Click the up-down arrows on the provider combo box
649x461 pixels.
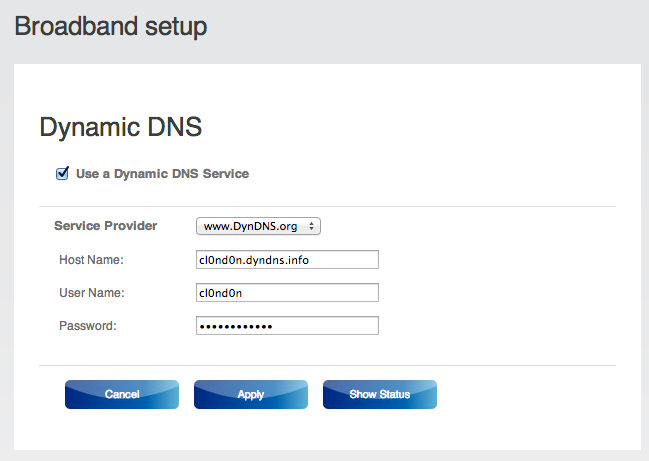pos(311,226)
